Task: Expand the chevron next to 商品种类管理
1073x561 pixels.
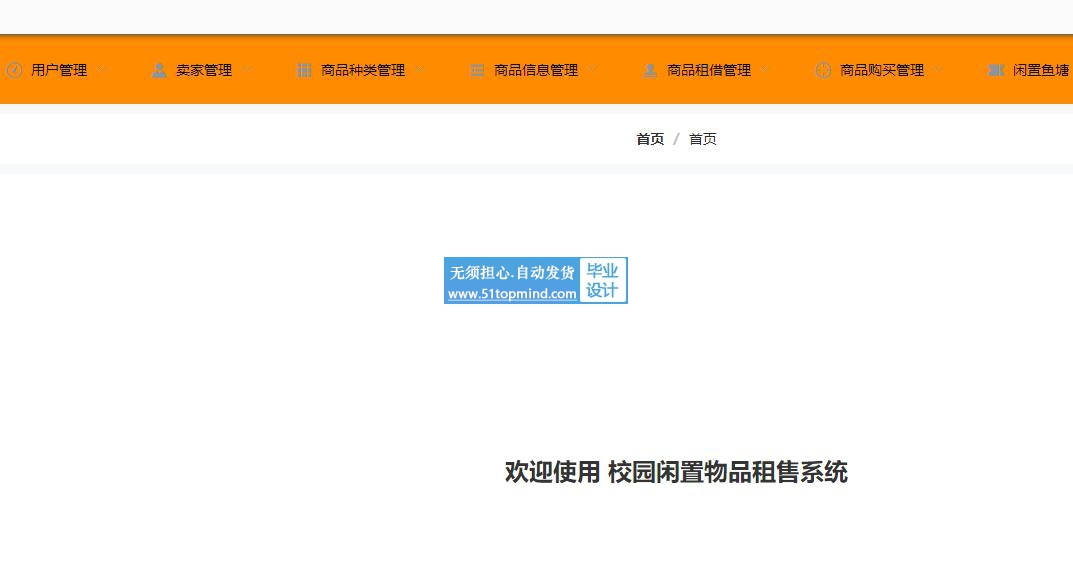Action: coord(419,70)
